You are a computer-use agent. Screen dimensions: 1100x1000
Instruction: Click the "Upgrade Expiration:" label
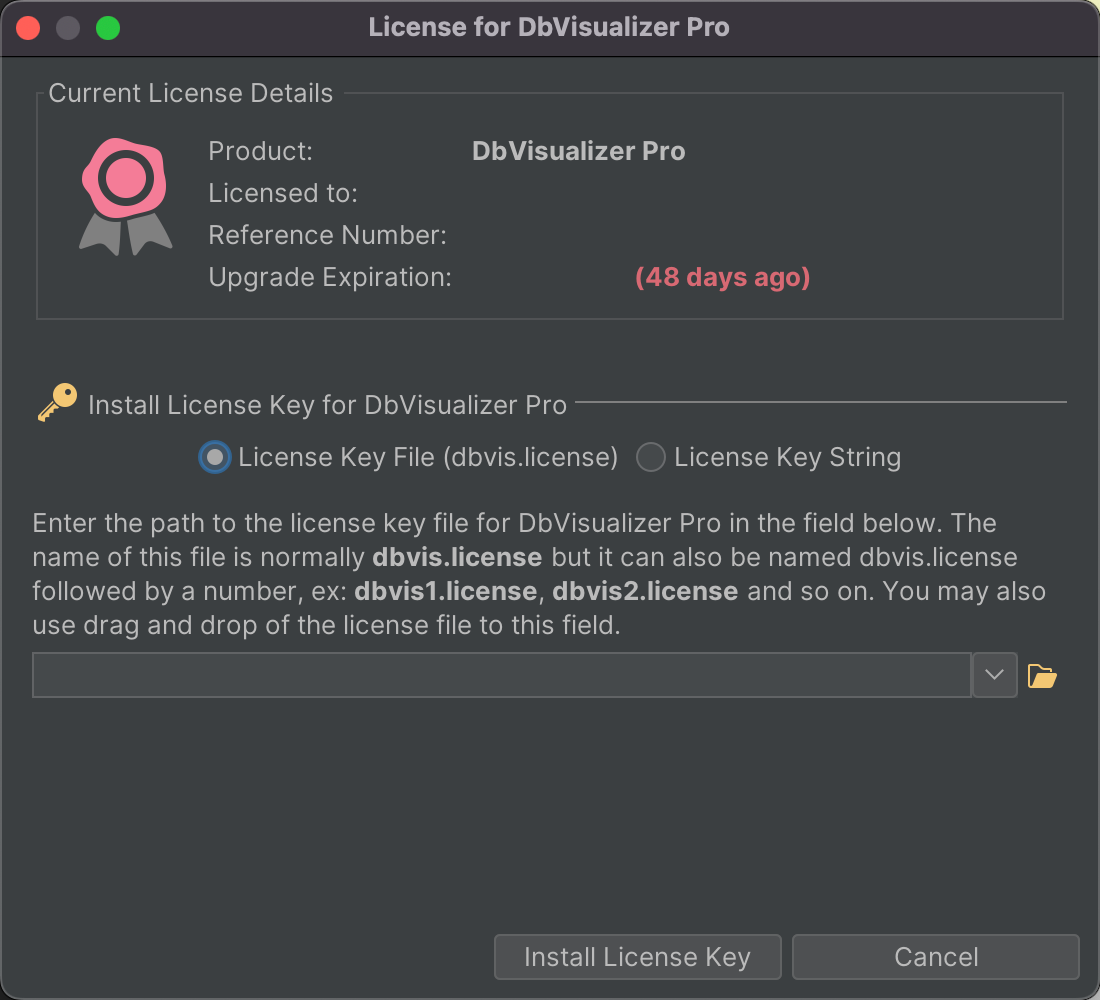[x=330, y=277]
